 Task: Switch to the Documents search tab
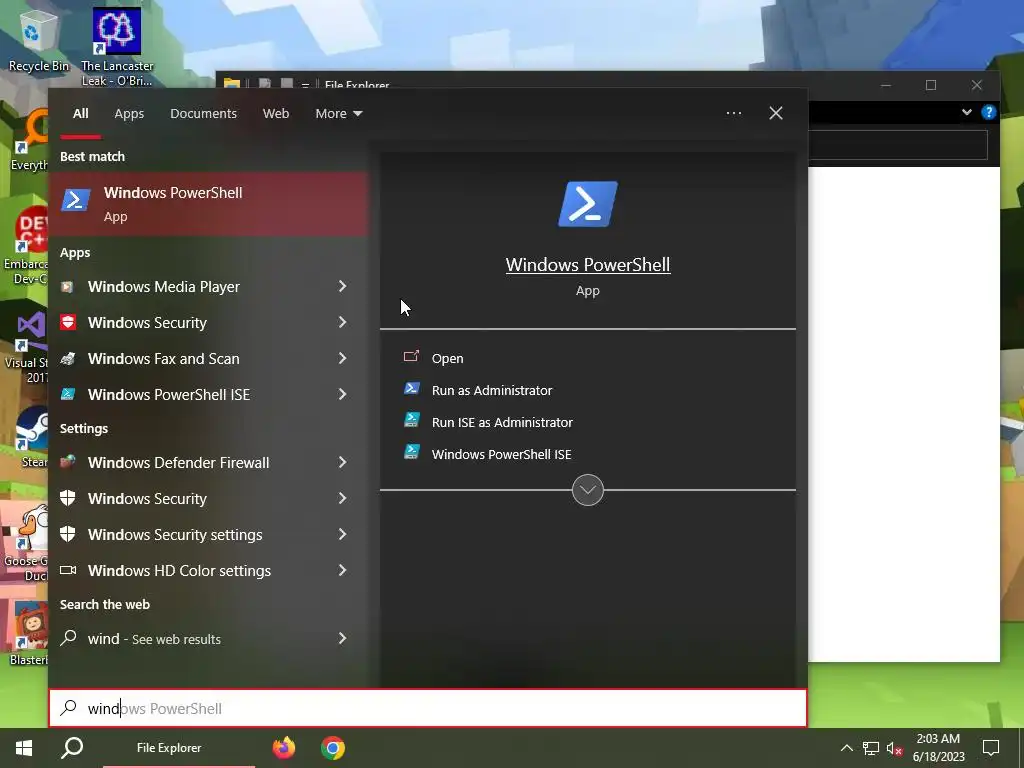203,114
